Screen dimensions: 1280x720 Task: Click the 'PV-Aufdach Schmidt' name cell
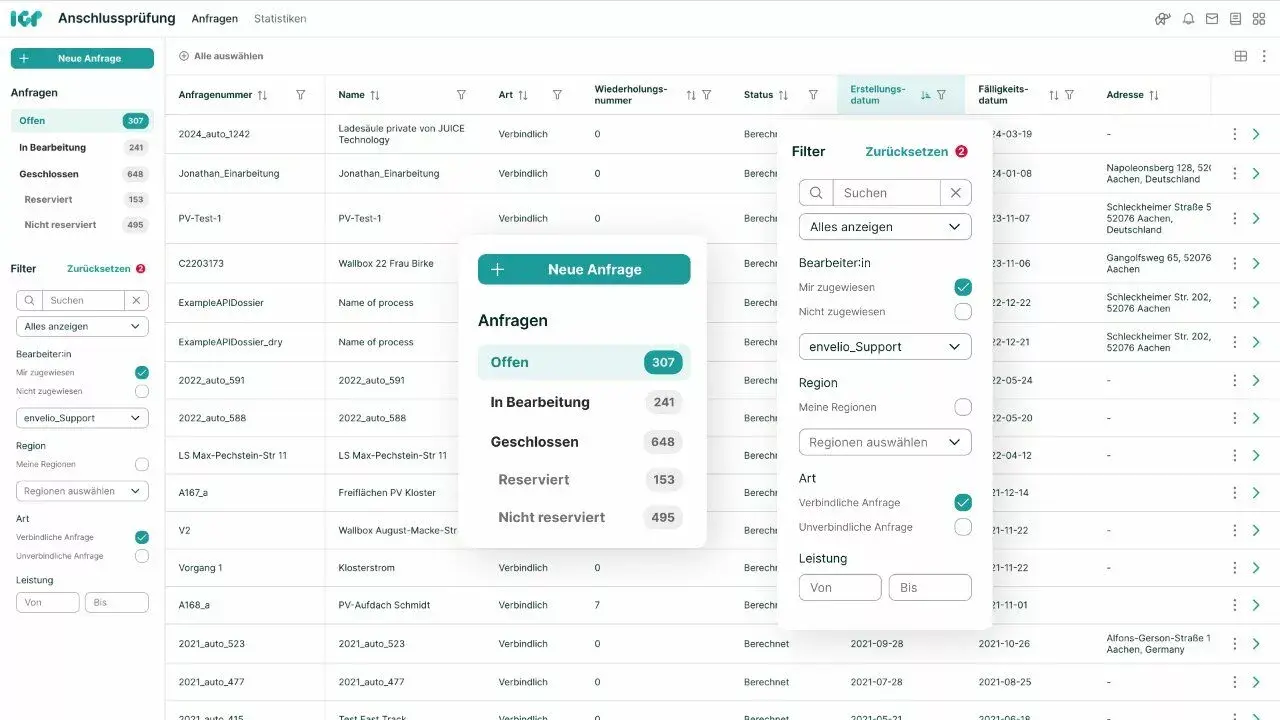click(384, 606)
